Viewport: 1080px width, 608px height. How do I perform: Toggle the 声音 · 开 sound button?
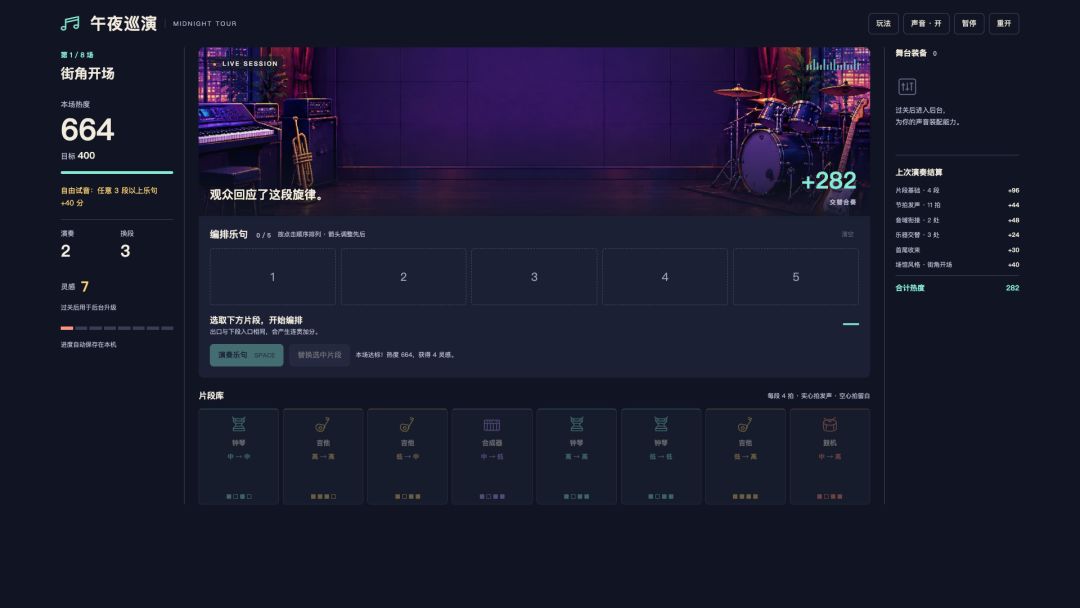click(x=926, y=23)
